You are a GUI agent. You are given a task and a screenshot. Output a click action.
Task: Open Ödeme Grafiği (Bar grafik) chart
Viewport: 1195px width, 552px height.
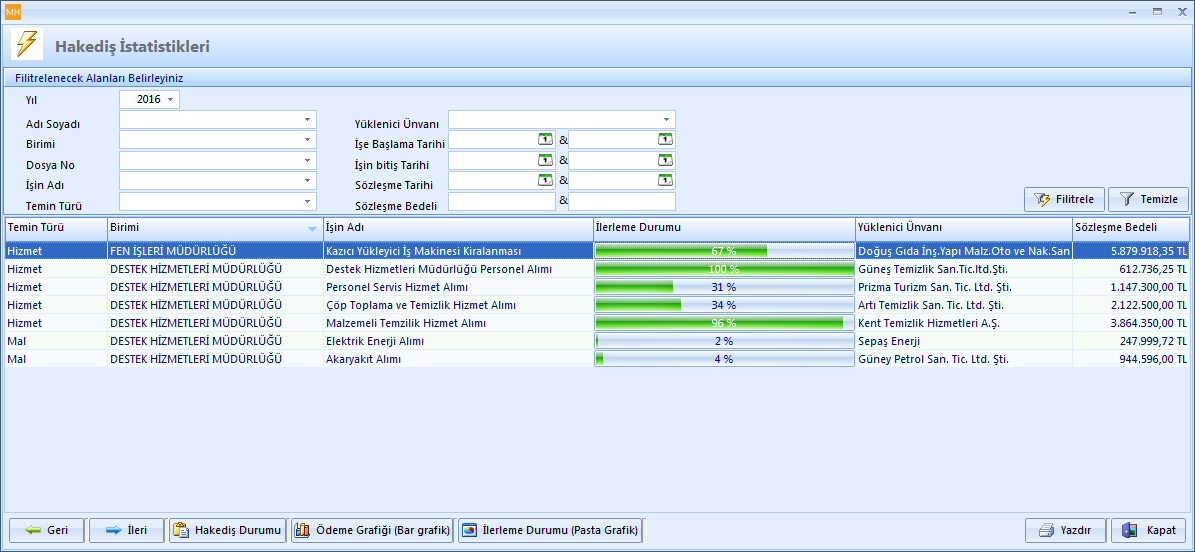click(371, 530)
